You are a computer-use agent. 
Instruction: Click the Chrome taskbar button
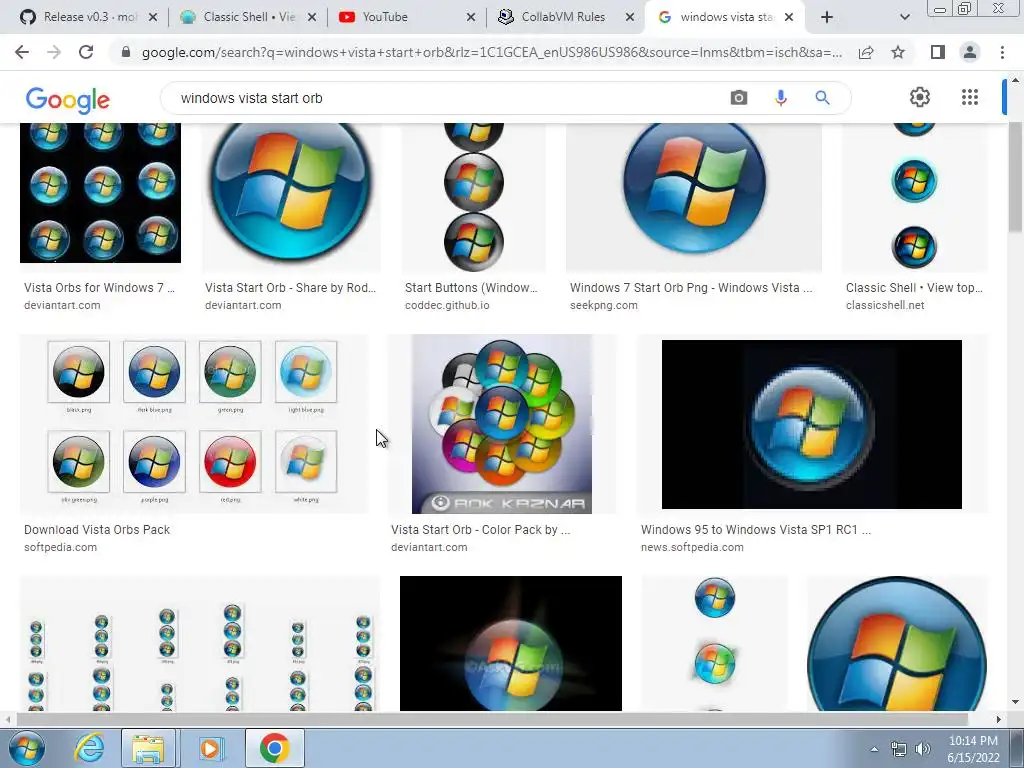pos(274,748)
